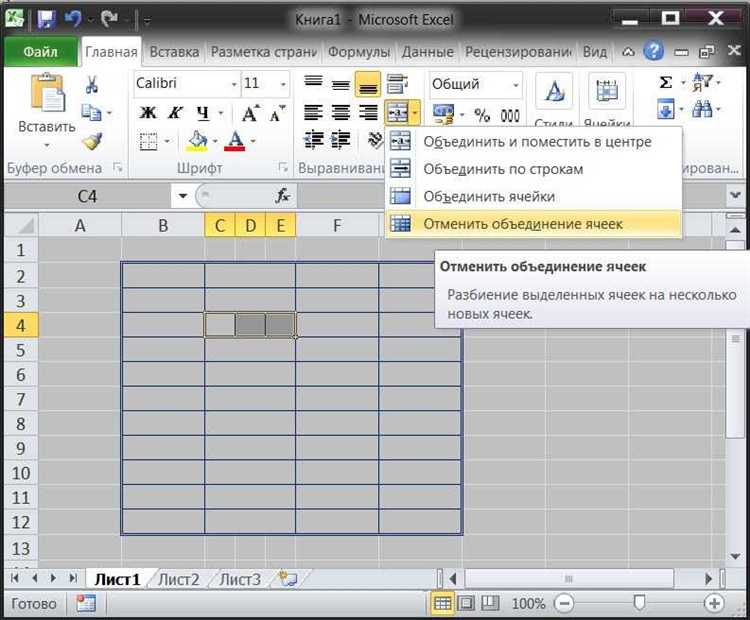Click the font color A icon
Image resolution: width=750 pixels, height=620 pixels.
[x=235, y=141]
